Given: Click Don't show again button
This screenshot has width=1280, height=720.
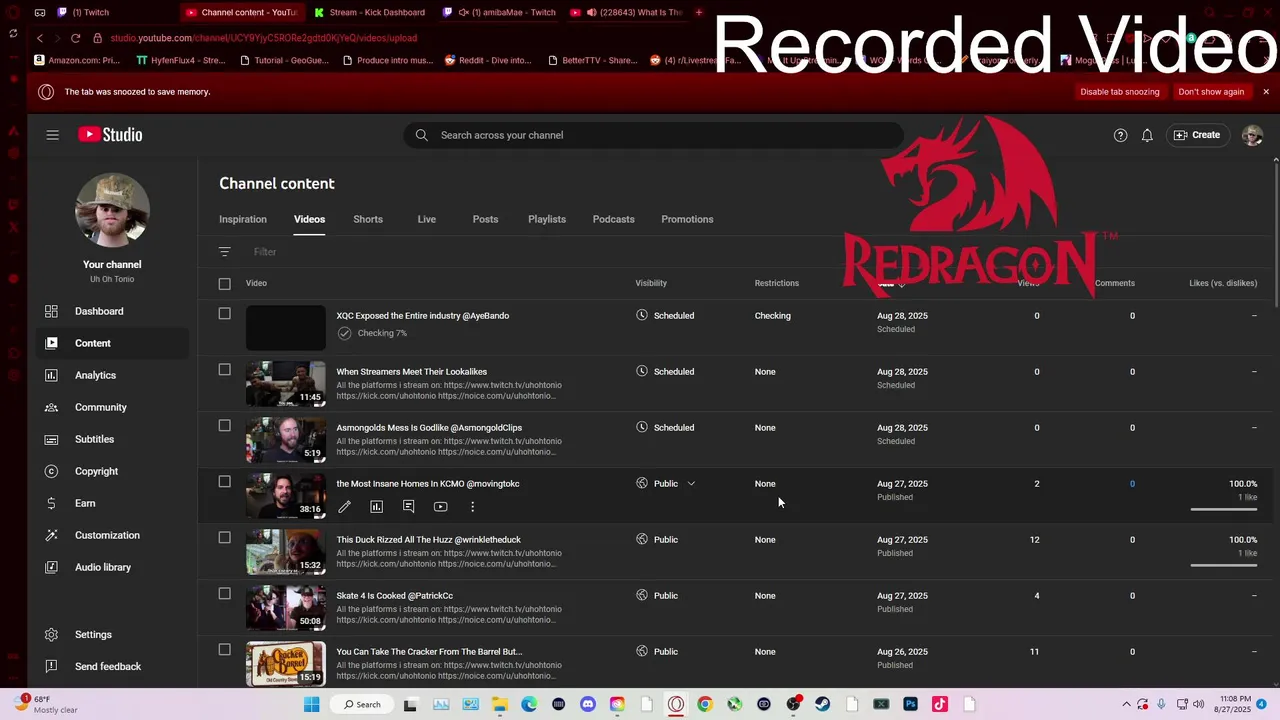Looking at the screenshot, I should click(x=1211, y=92).
